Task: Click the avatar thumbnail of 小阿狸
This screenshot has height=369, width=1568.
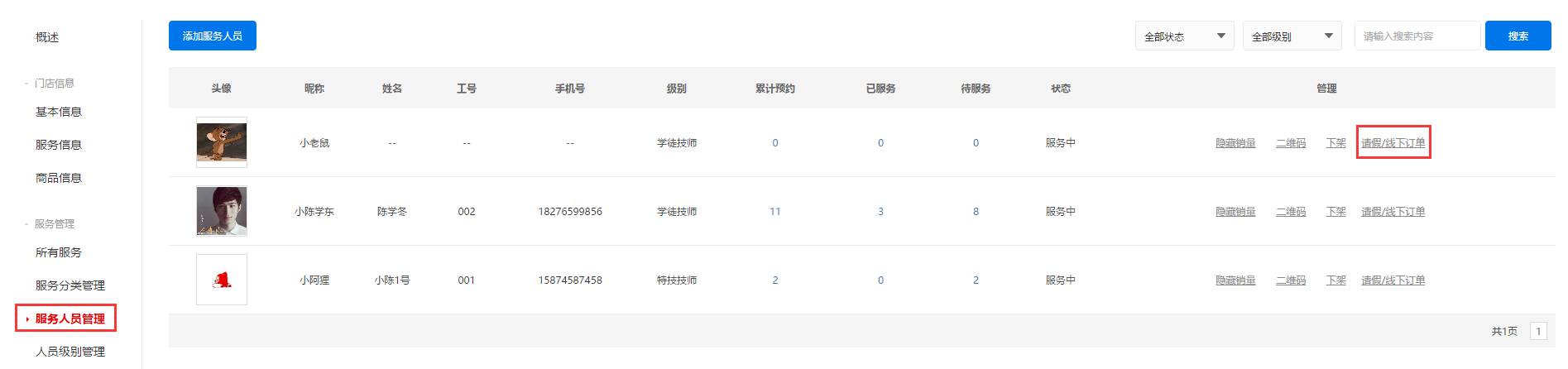Action: click(222, 280)
